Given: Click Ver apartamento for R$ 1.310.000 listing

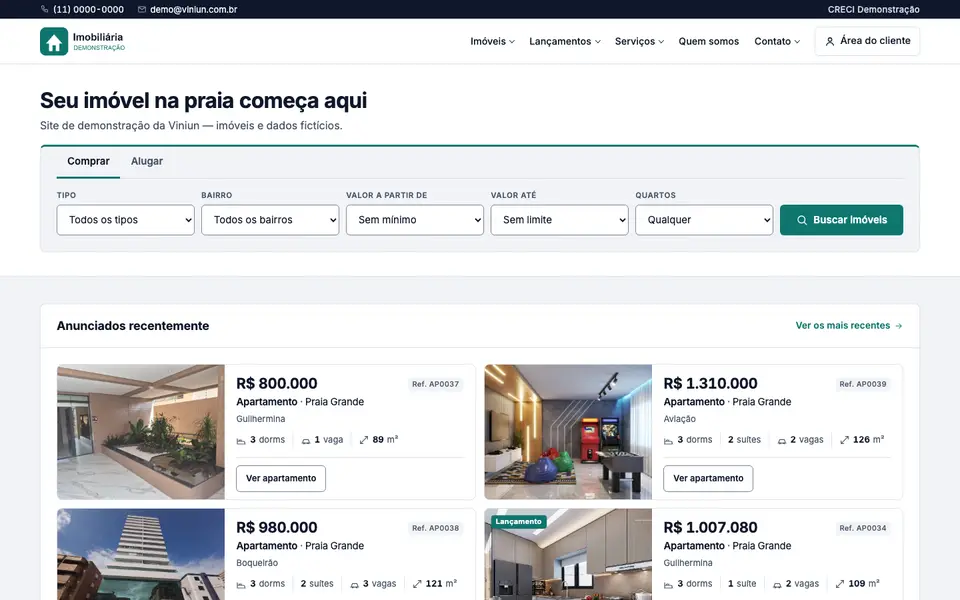Looking at the screenshot, I should tap(708, 478).
